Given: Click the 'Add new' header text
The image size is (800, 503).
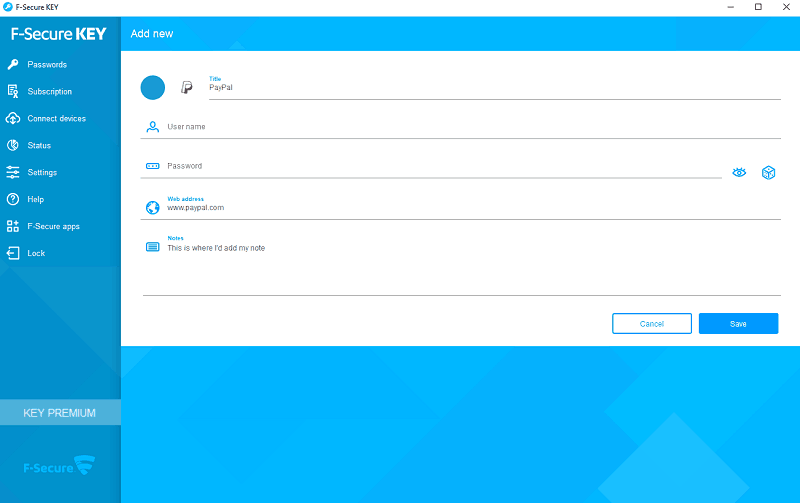Looking at the screenshot, I should [x=152, y=34].
